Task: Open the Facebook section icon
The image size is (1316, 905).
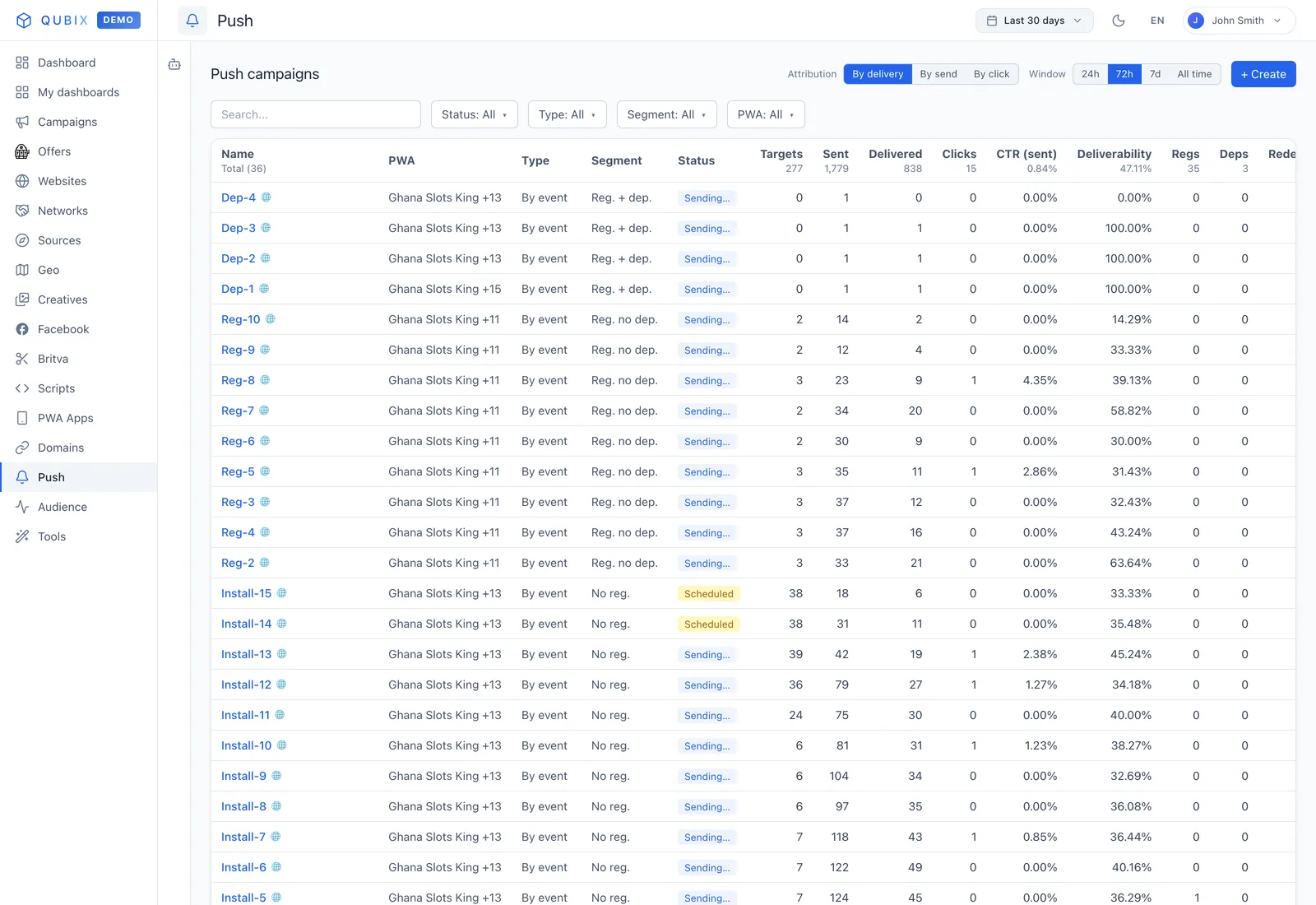Action: point(22,329)
